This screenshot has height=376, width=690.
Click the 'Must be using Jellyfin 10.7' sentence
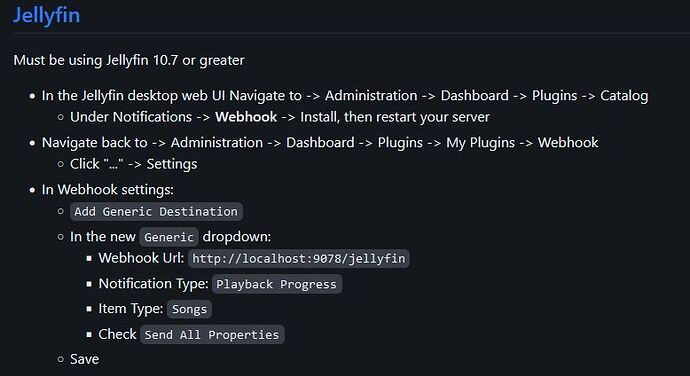coord(129,60)
